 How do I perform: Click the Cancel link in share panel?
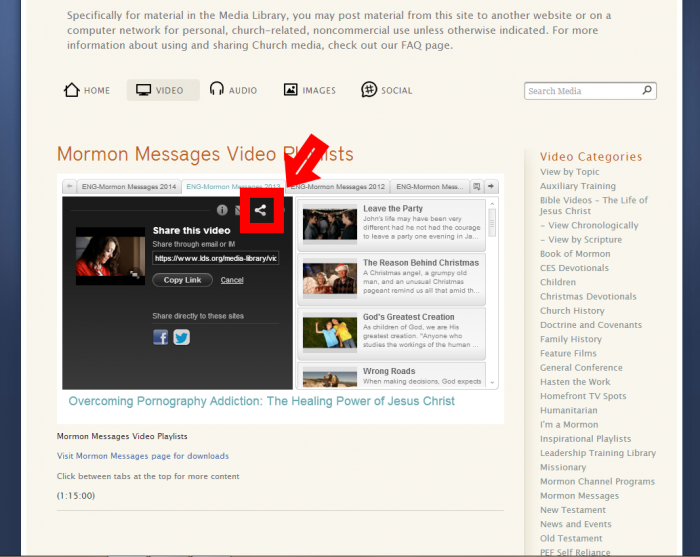pyautogui.click(x=232, y=280)
